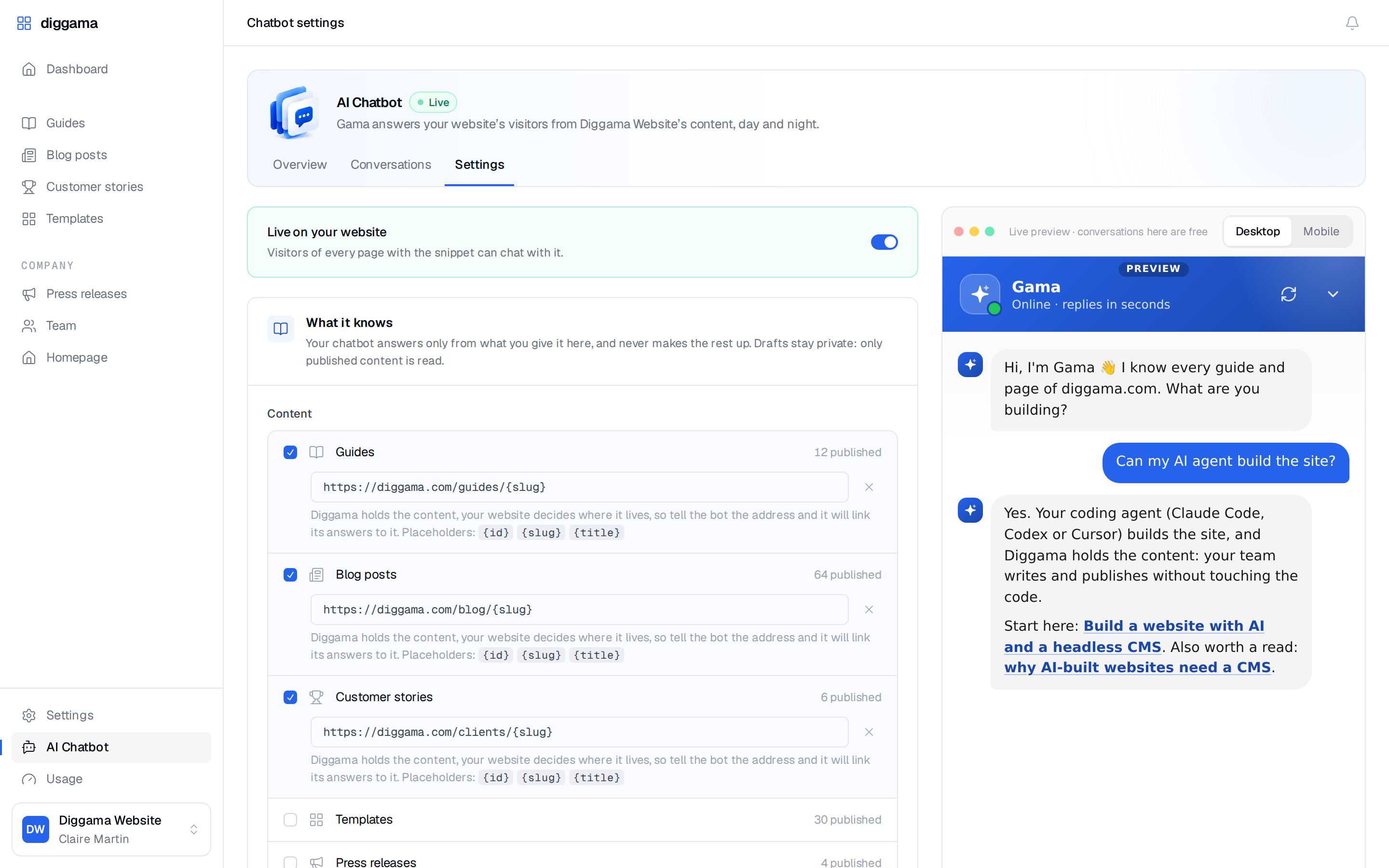1389x868 pixels.
Task: Collapse the Gama chat preview chevron
Action: coord(1332,294)
